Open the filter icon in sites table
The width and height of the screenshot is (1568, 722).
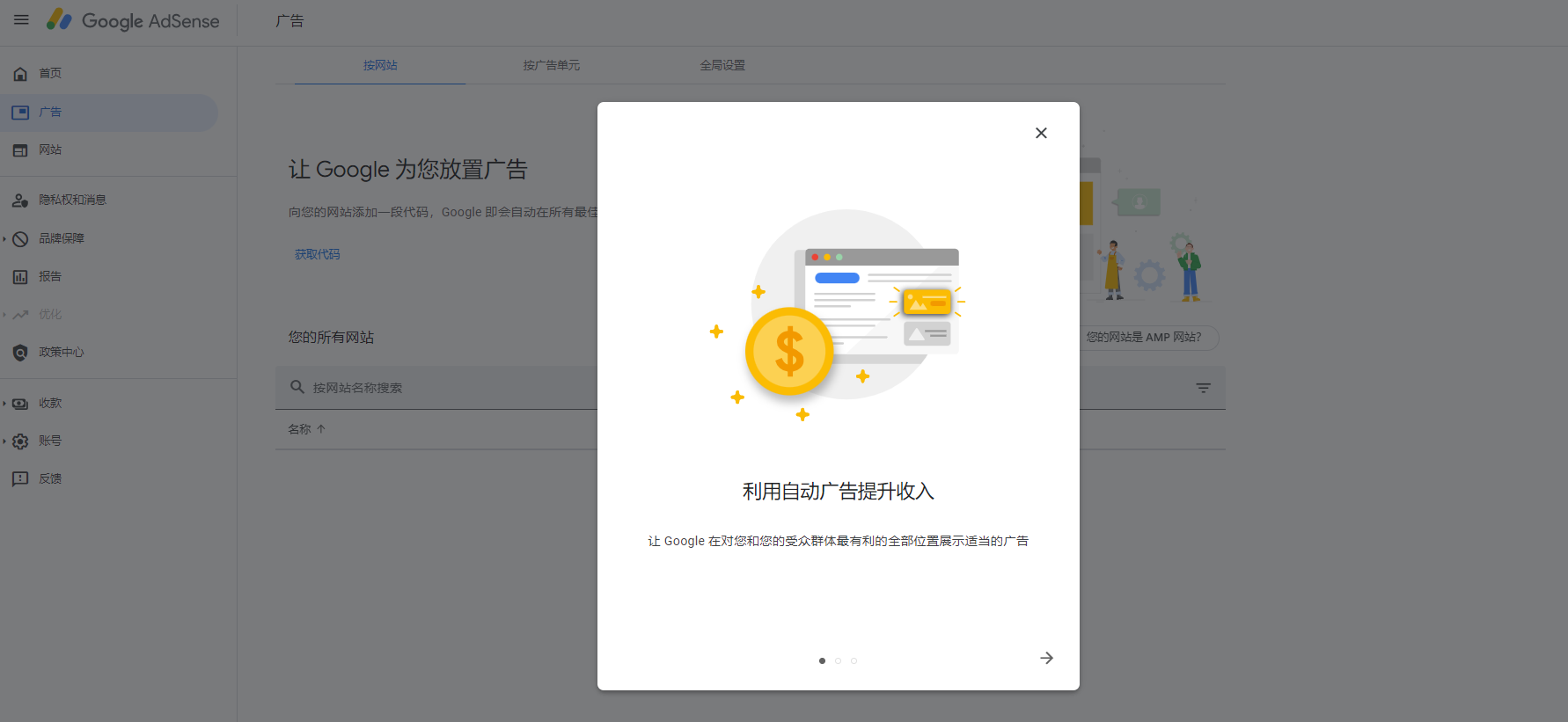coord(1203,388)
